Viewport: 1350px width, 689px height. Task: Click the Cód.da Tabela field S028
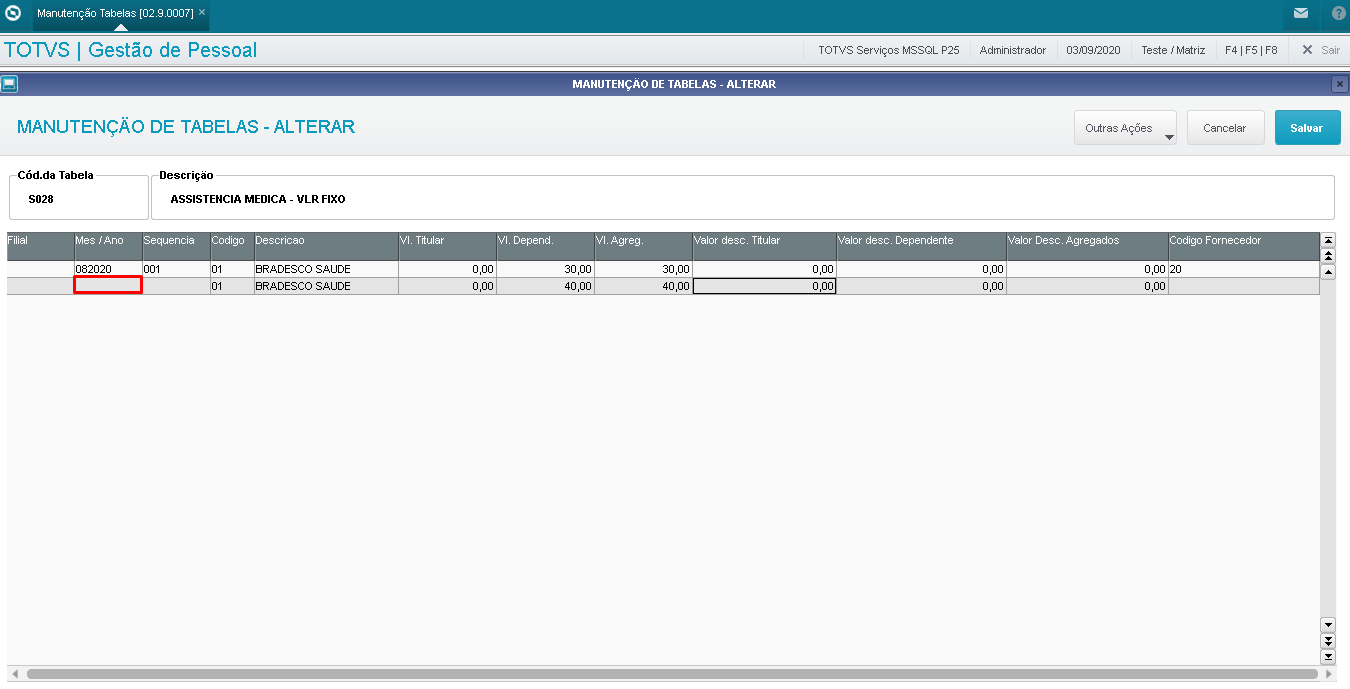pos(78,199)
